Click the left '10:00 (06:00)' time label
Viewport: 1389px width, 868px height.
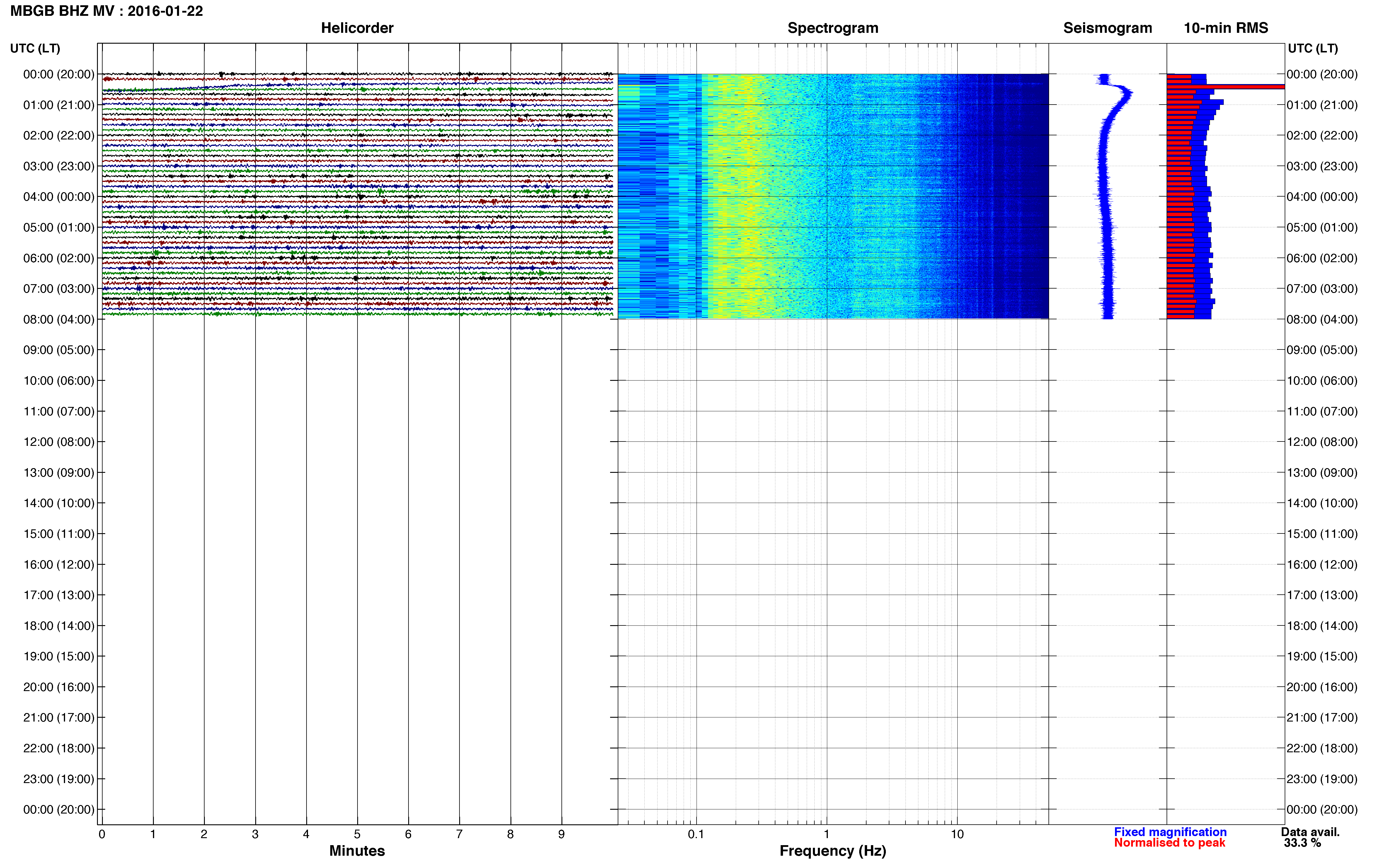[59, 381]
